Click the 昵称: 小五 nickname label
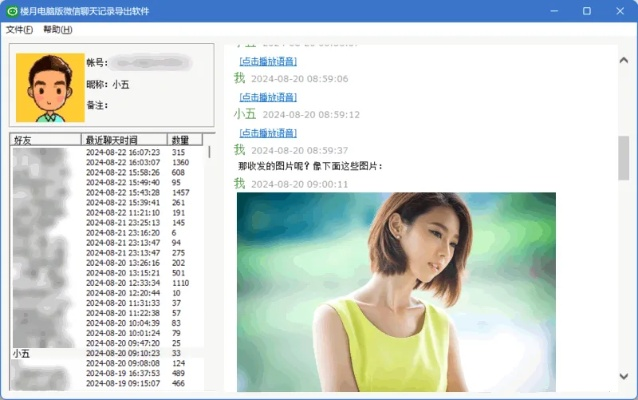 108,85
